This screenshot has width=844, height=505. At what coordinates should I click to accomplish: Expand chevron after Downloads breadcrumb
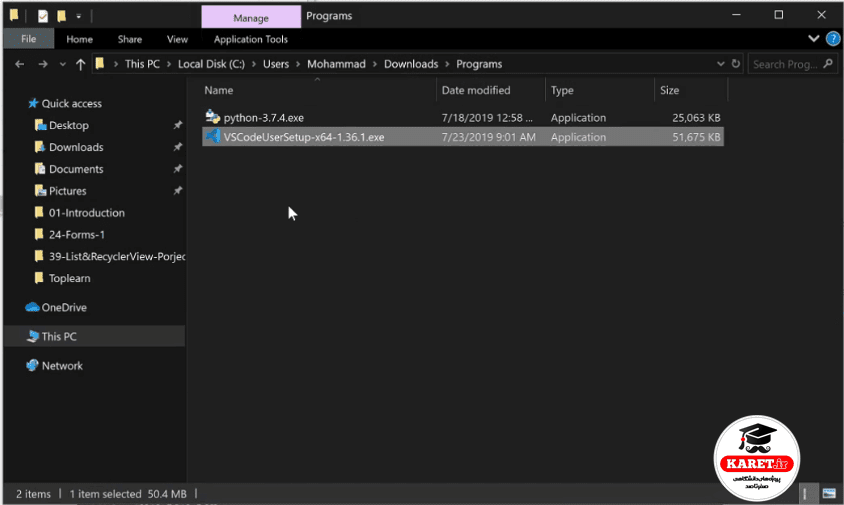(447, 64)
